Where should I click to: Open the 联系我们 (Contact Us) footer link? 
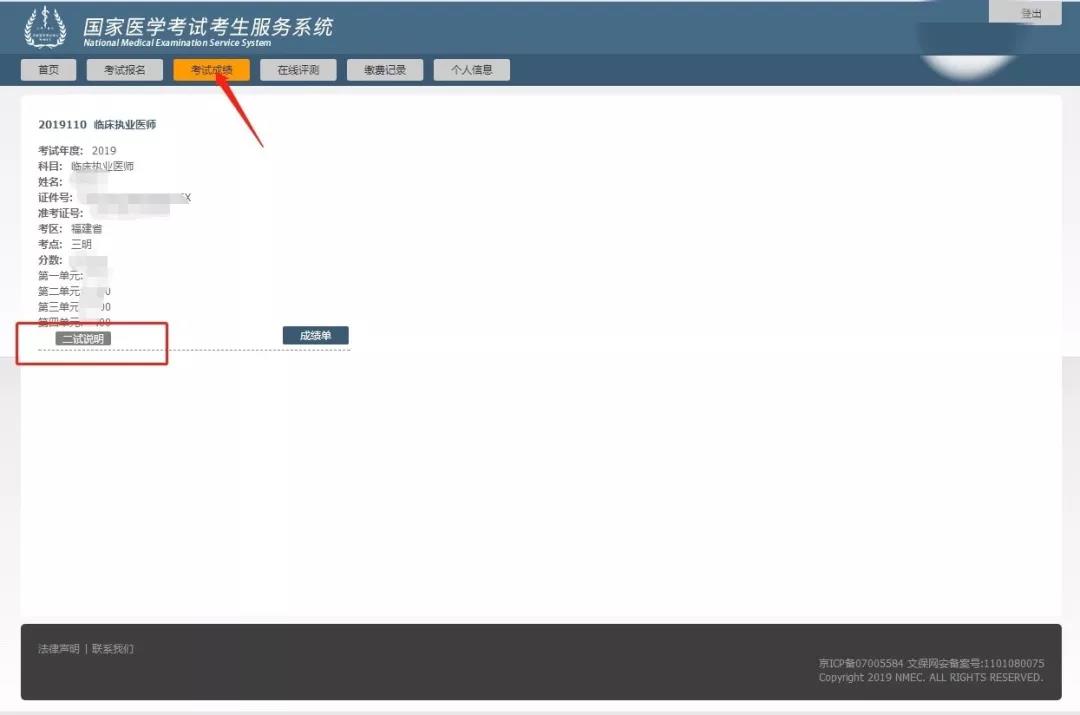point(113,648)
